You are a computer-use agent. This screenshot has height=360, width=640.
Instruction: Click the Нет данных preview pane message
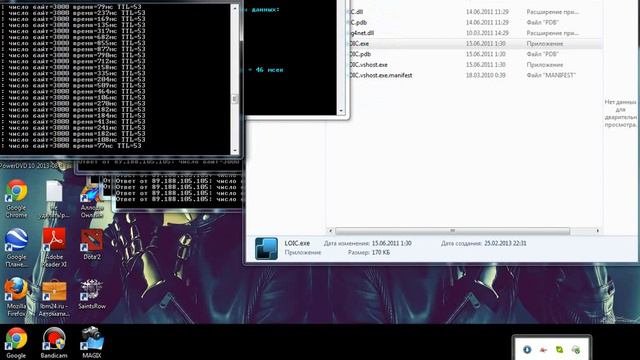tap(620, 113)
